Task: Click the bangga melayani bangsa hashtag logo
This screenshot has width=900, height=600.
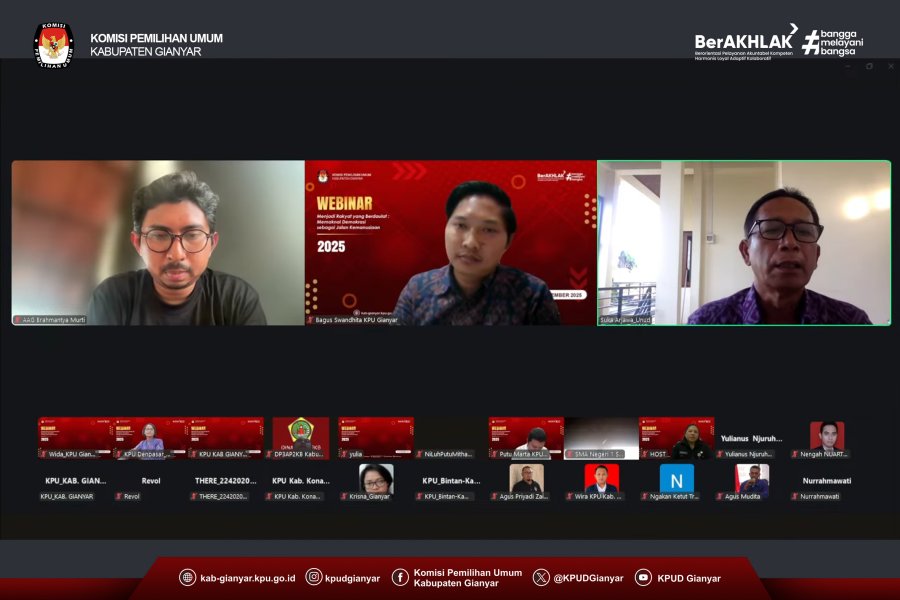Action: 832,42
